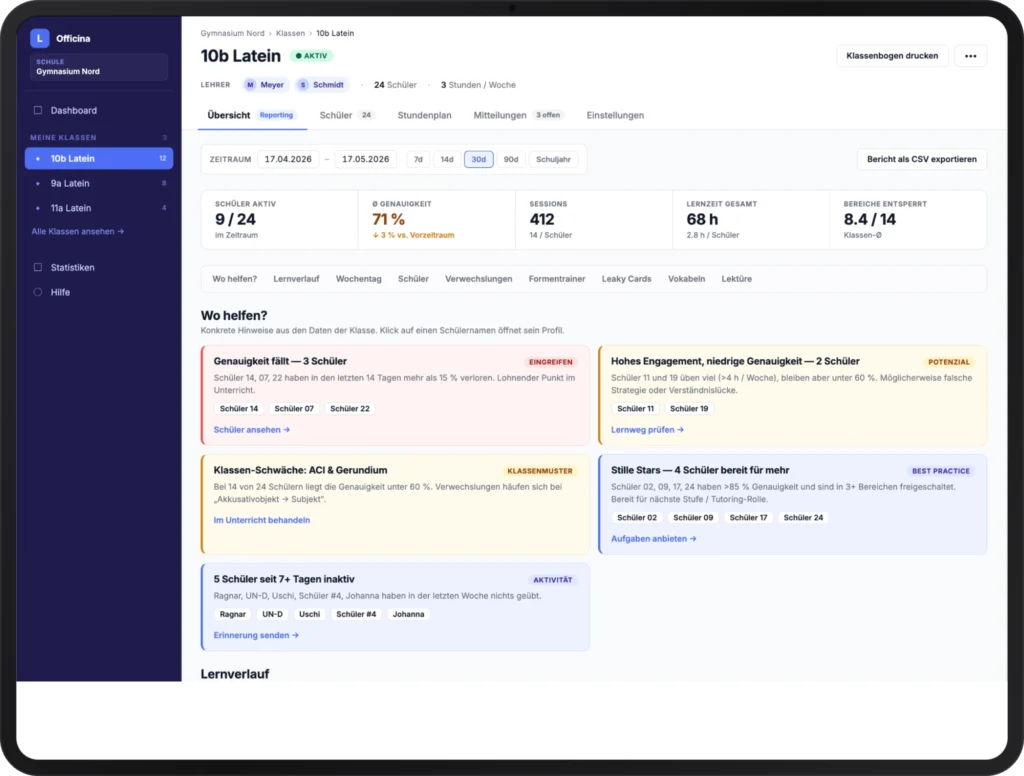Select the 7d time range
The height and width of the screenshot is (776, 1024).
click(418, 159)
